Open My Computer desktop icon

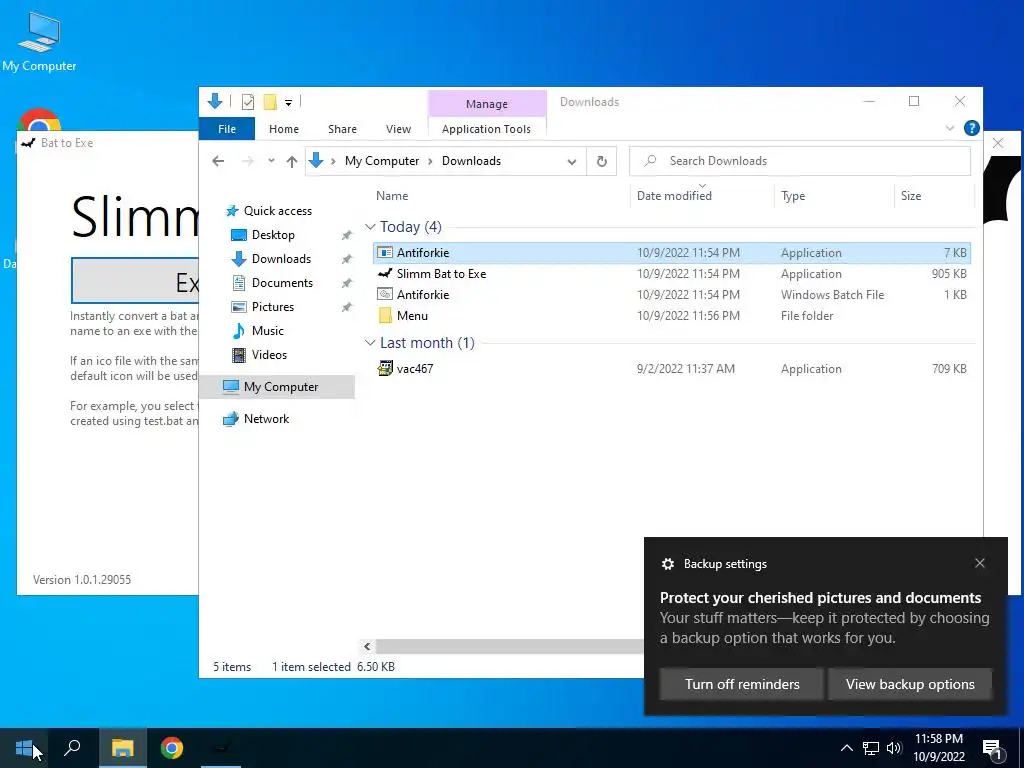click(x=39, y=41)
